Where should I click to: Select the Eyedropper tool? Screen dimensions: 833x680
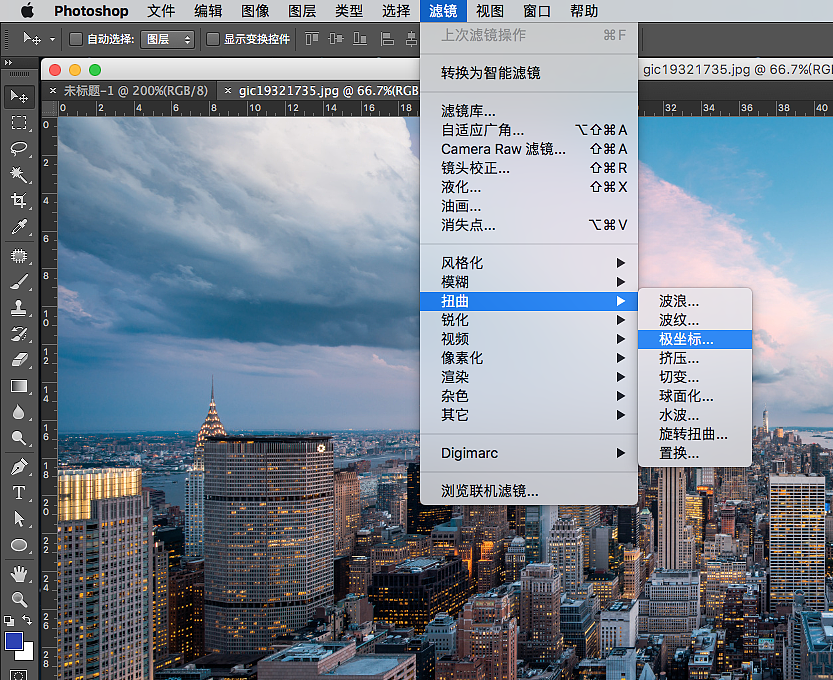(19, 227)
